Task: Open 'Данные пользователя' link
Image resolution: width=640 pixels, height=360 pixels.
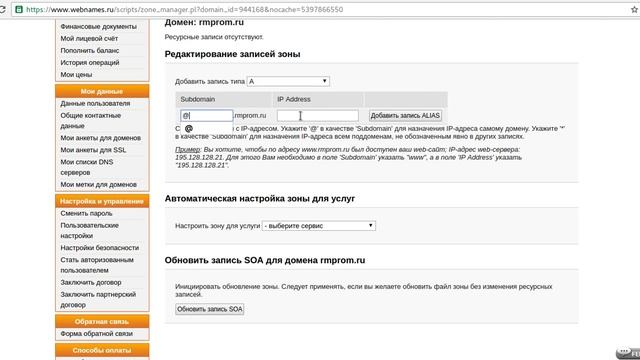Action: click(x=95, y=103)
